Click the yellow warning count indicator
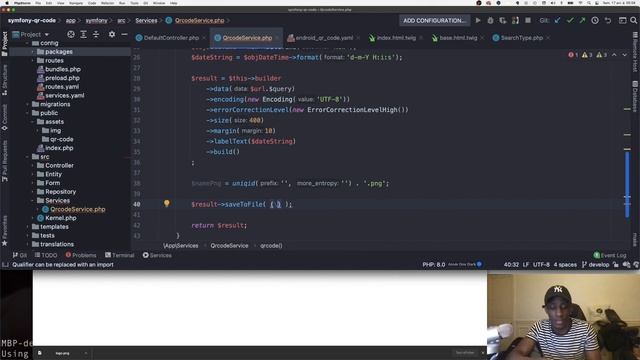The image size is (640, 360). click(587, 55)
